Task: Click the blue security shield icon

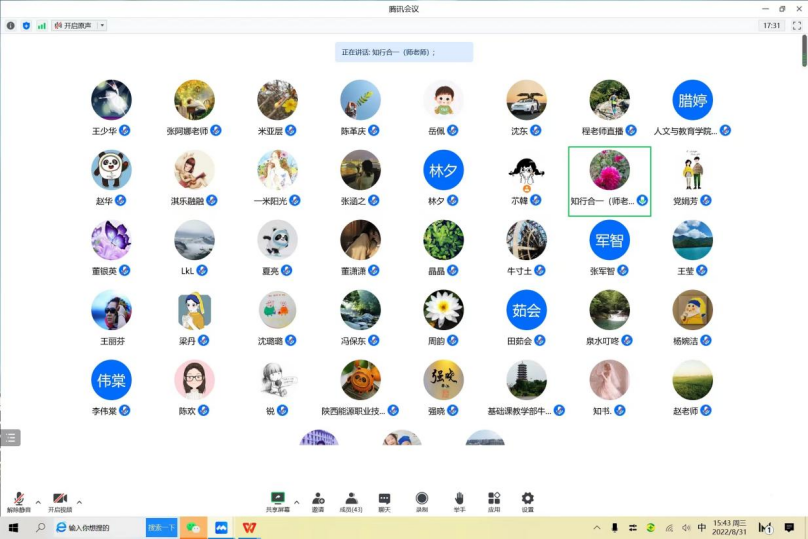Action: [x=26, y=25]
